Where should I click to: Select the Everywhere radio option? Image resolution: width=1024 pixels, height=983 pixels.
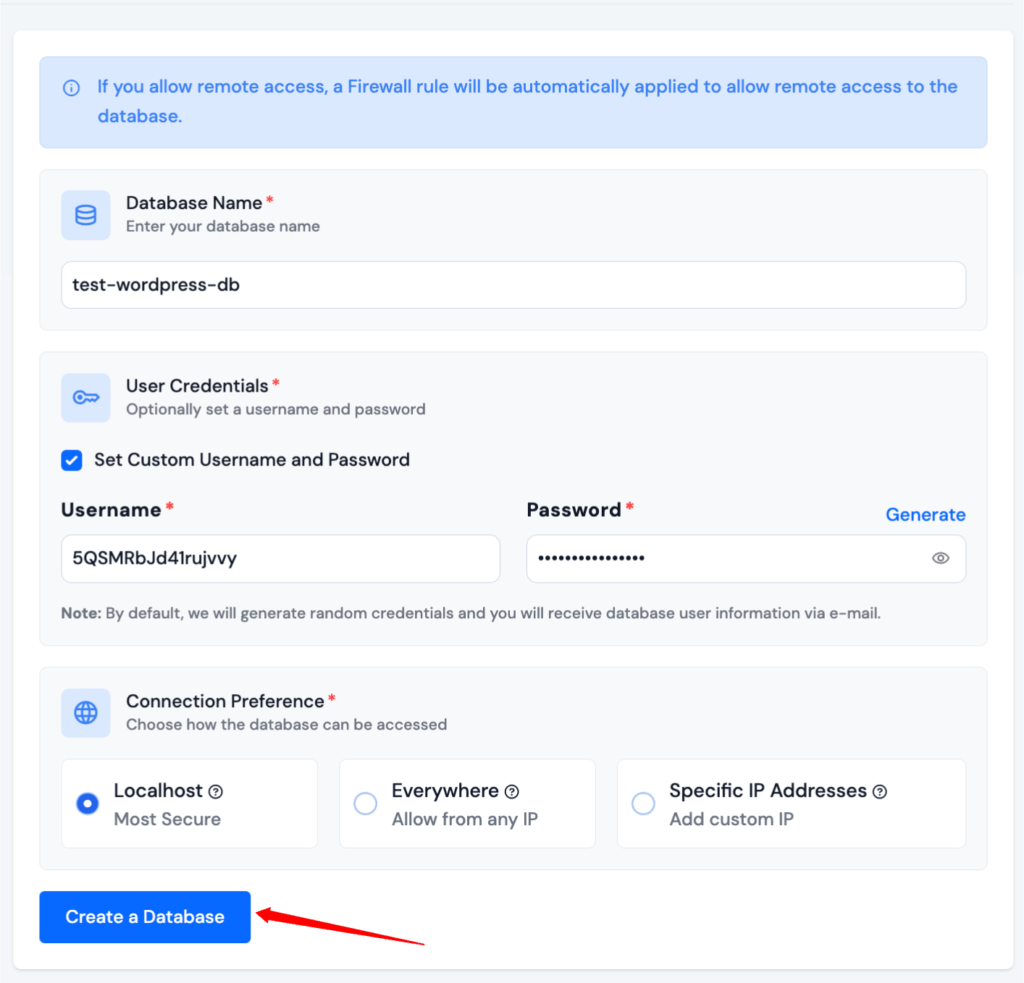(x=366, y=803)
